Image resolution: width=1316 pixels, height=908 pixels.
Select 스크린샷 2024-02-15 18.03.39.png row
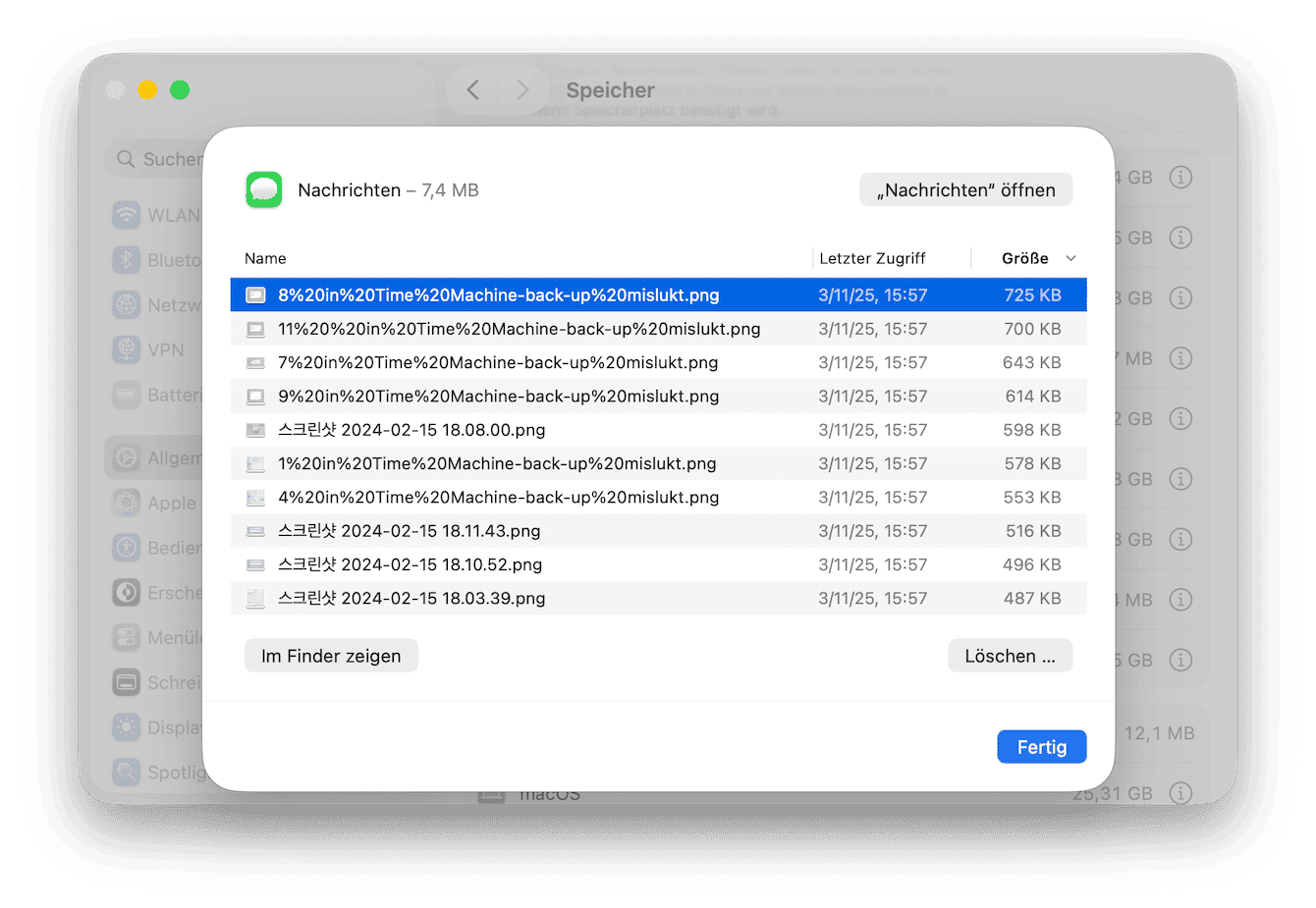click(659, 598)
